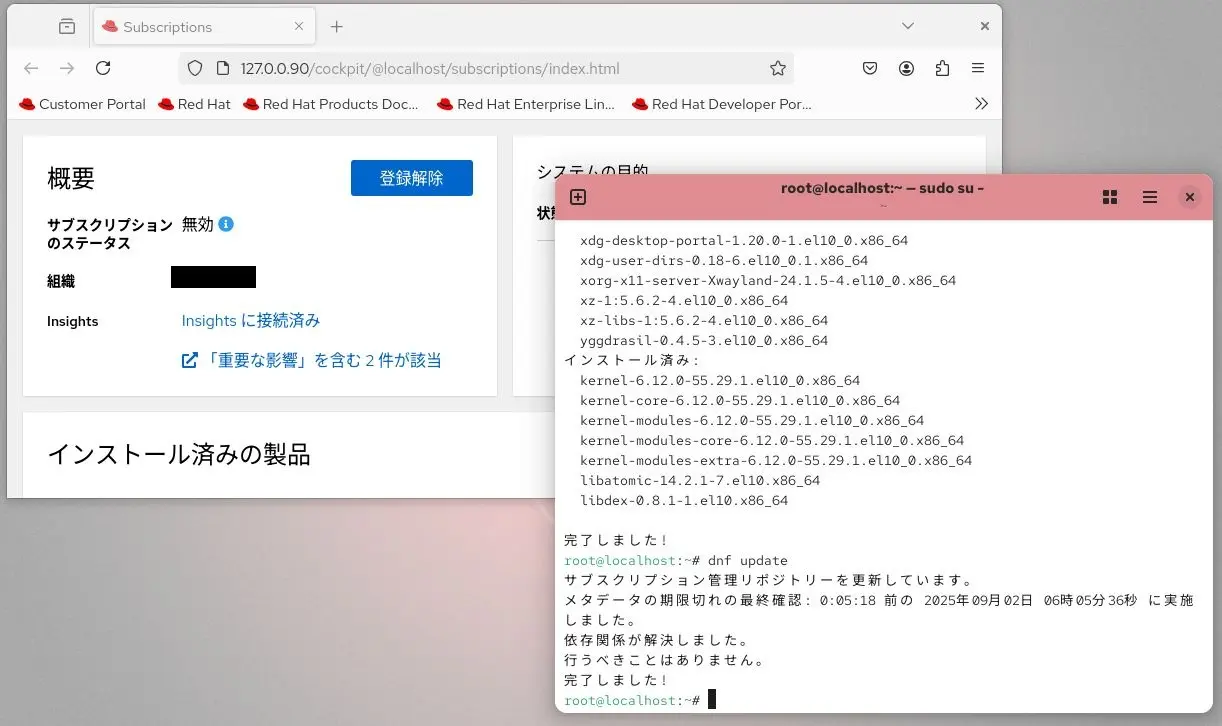Open the extensions puzzle piece icon
1222x726 pixels.
[941, 68]
